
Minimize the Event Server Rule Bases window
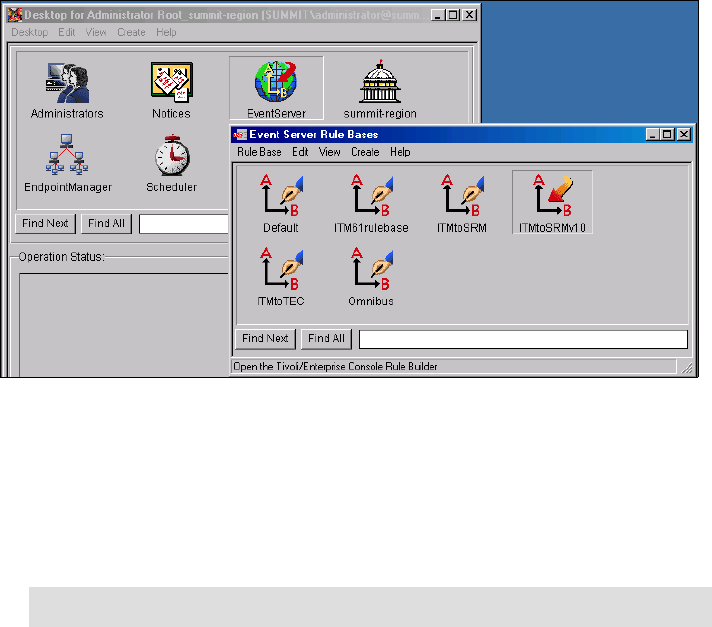[653, 134]
